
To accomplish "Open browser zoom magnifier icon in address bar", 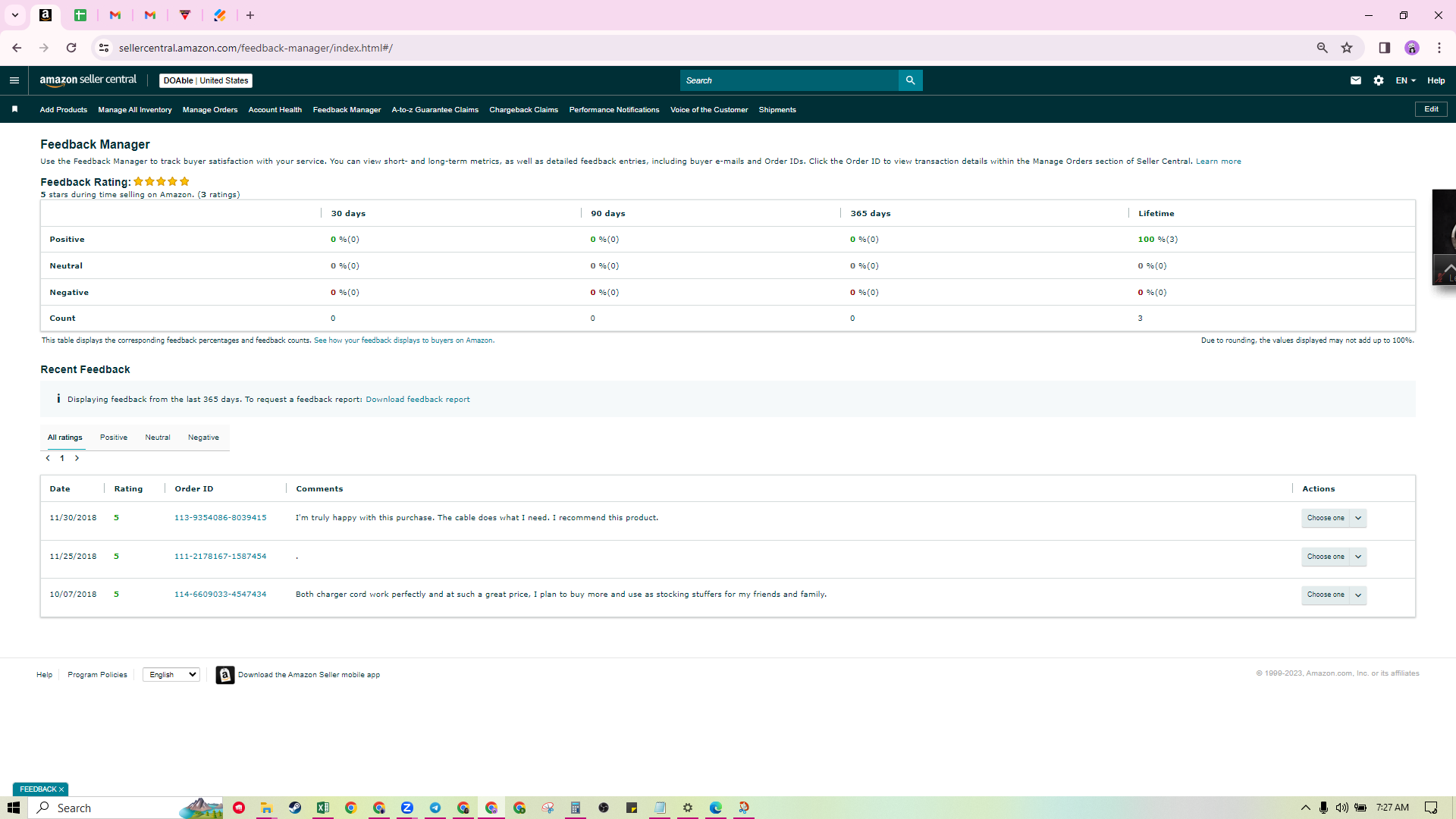I will point(1322,48).
